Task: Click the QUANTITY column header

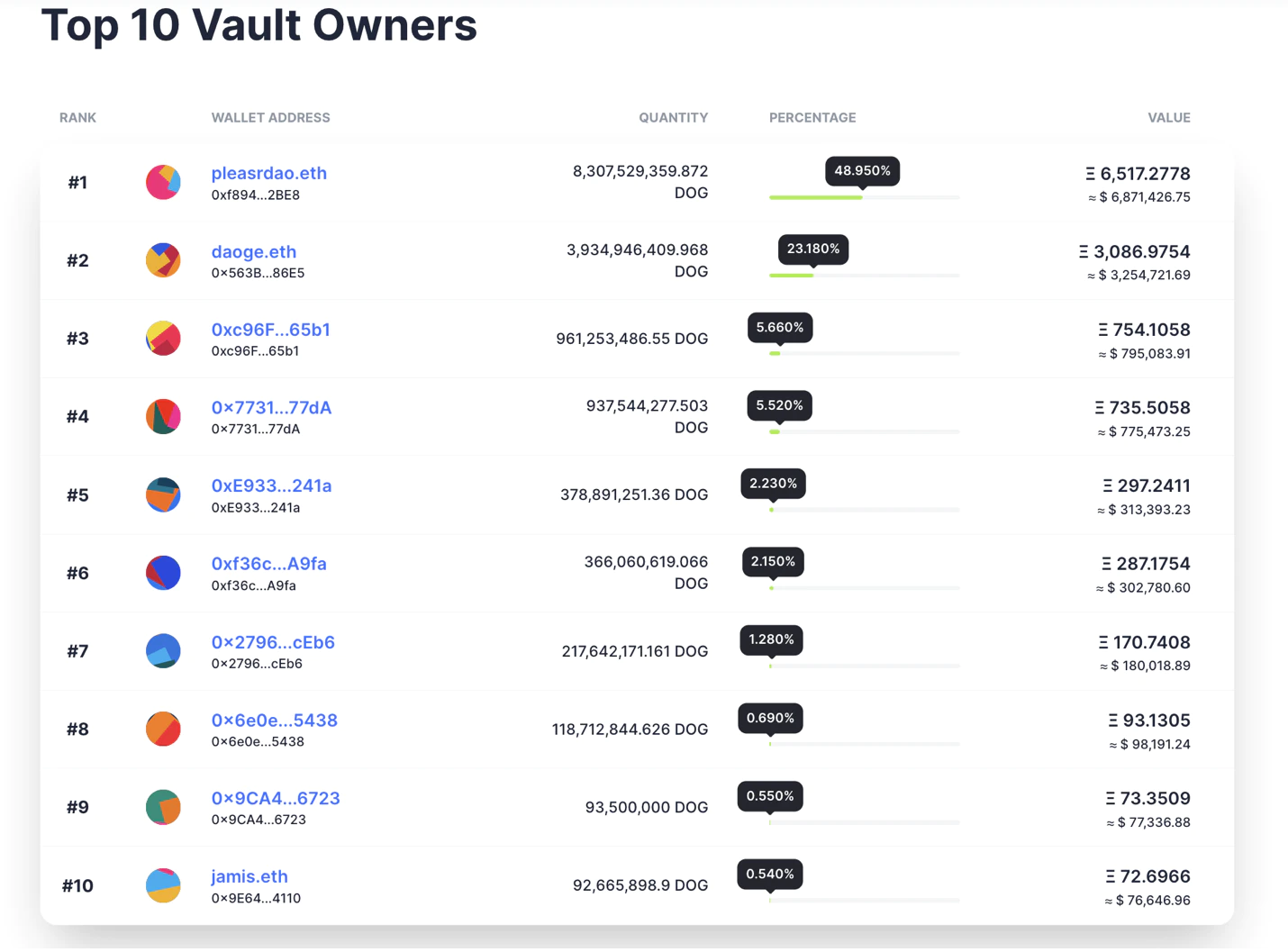Action: (x=673, y=118)
